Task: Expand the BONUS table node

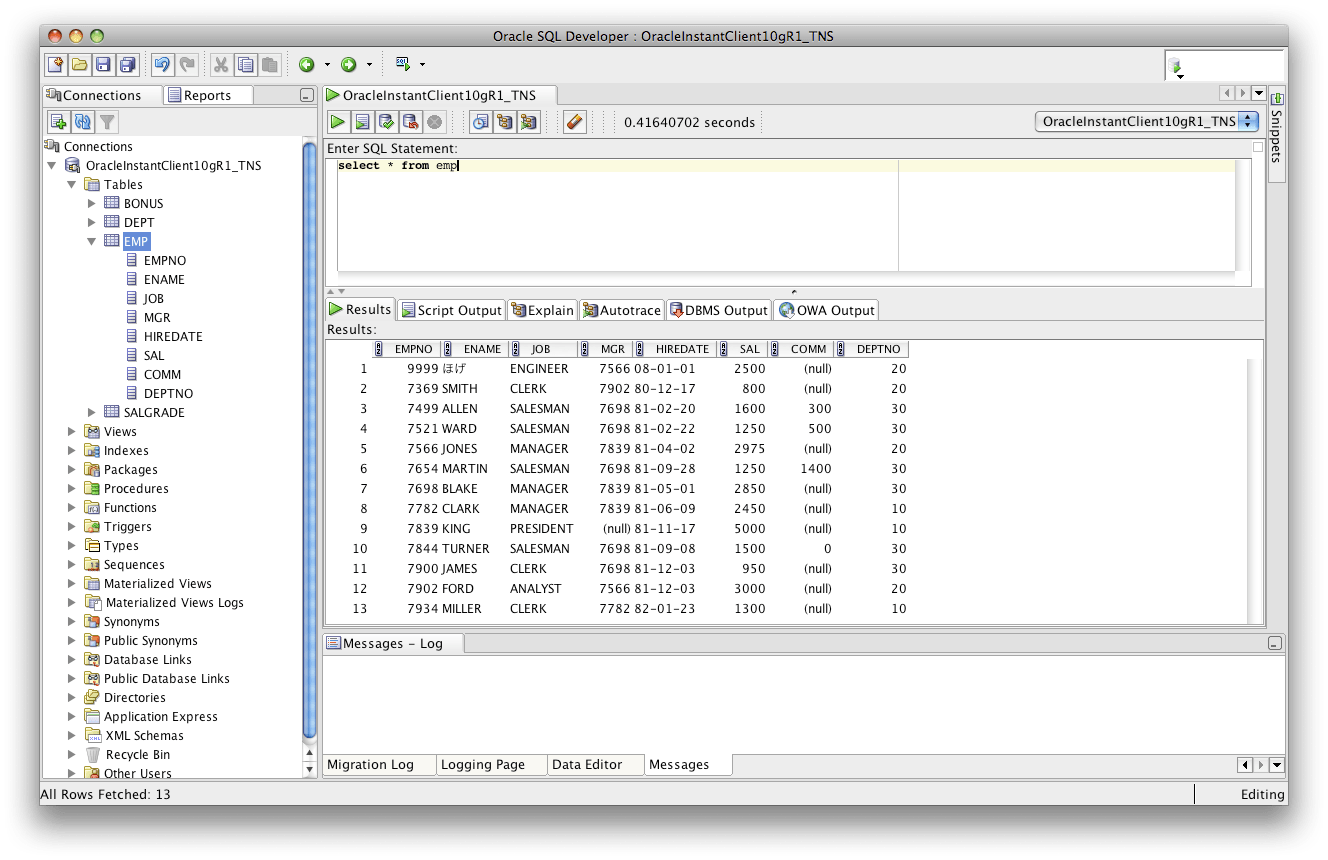Action: (91, 204)
